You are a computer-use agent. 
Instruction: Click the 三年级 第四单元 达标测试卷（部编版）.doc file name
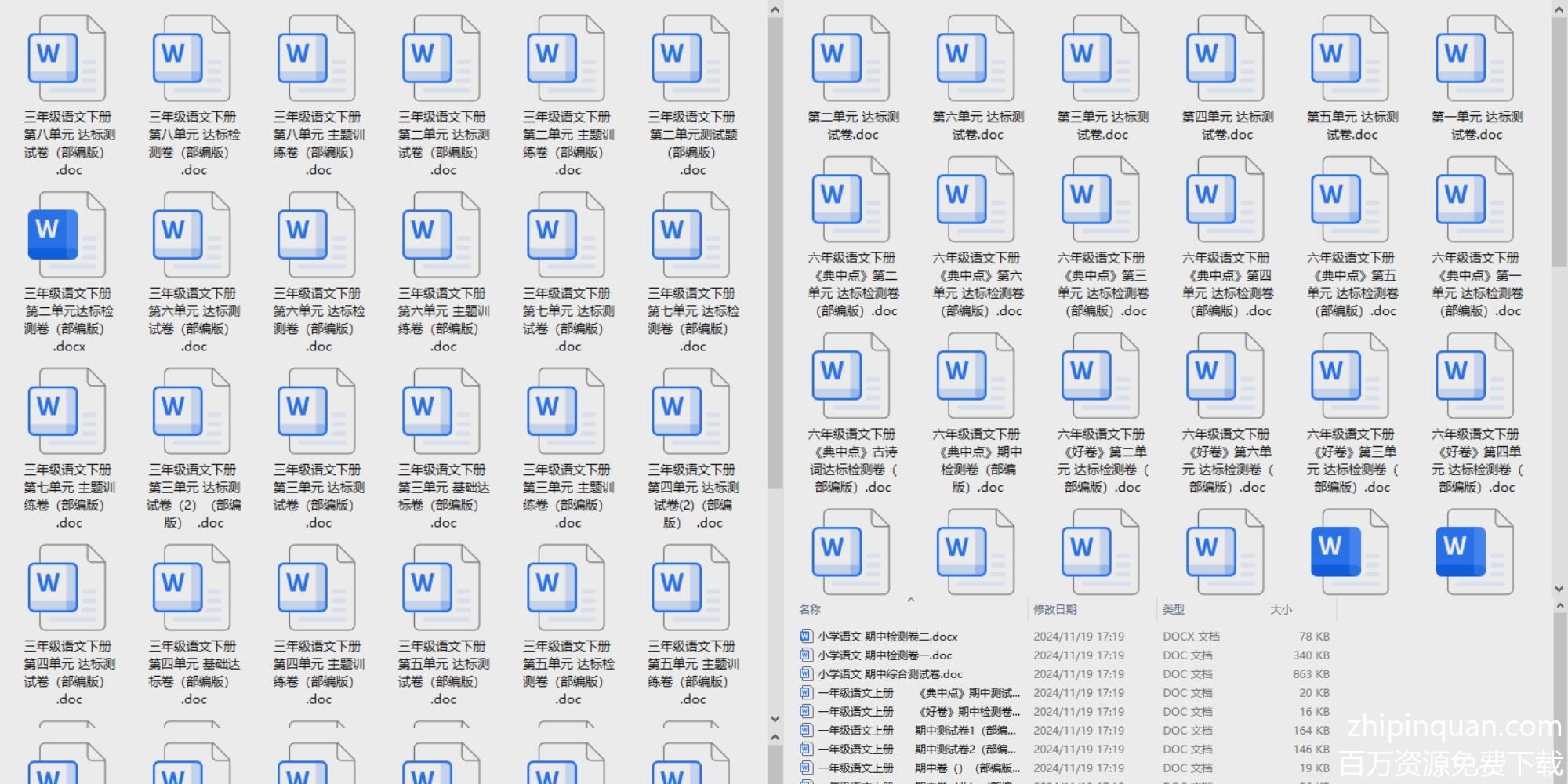[x=69, y=673]
